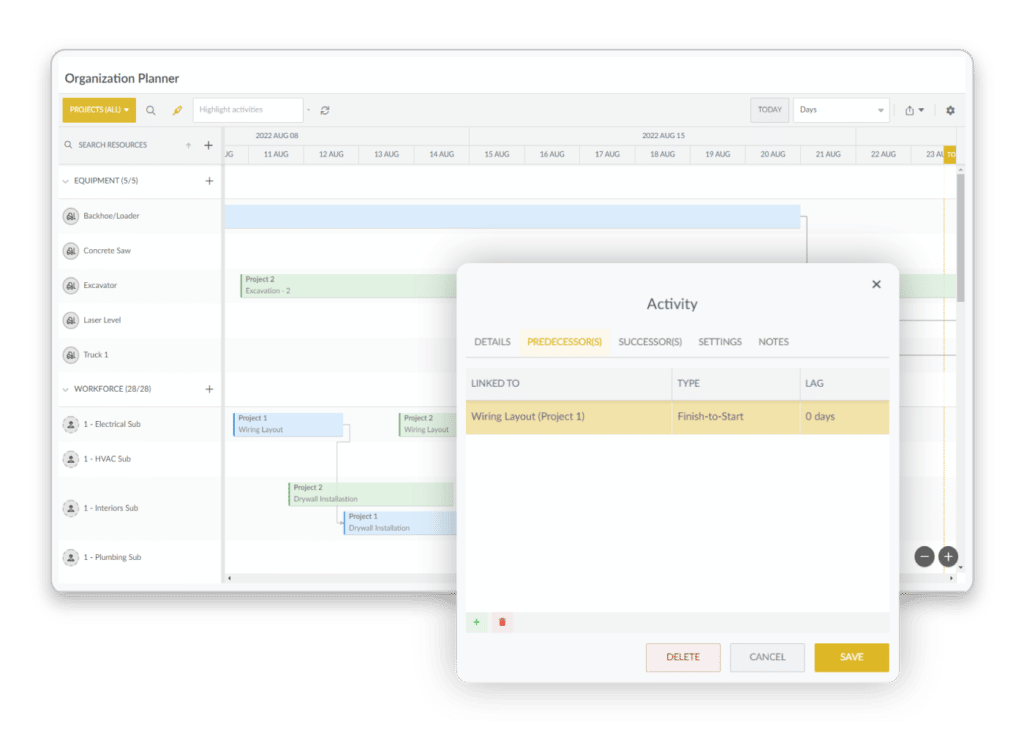Open planner settings via the gear icon
The width and height of the screenshot is (1024, 731).
(x=950, y=110)
